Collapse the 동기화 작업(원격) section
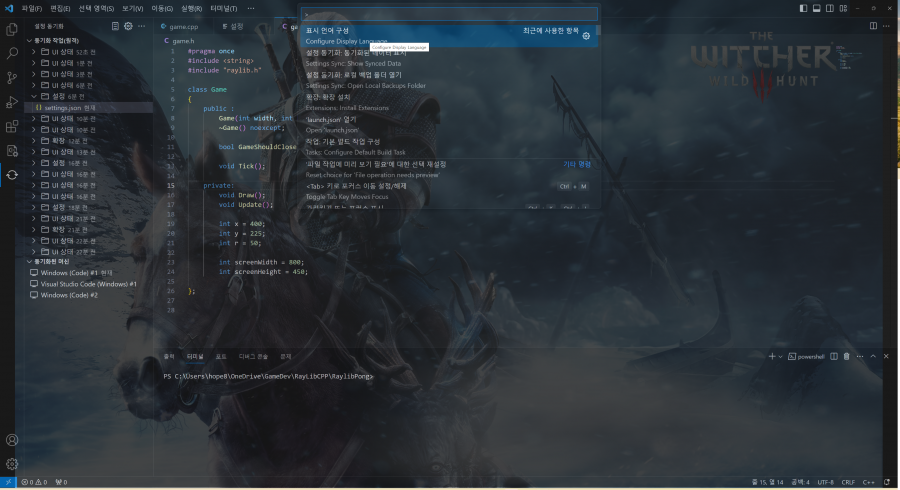Screen dimensions: 900x490 [x=56, y=41]
